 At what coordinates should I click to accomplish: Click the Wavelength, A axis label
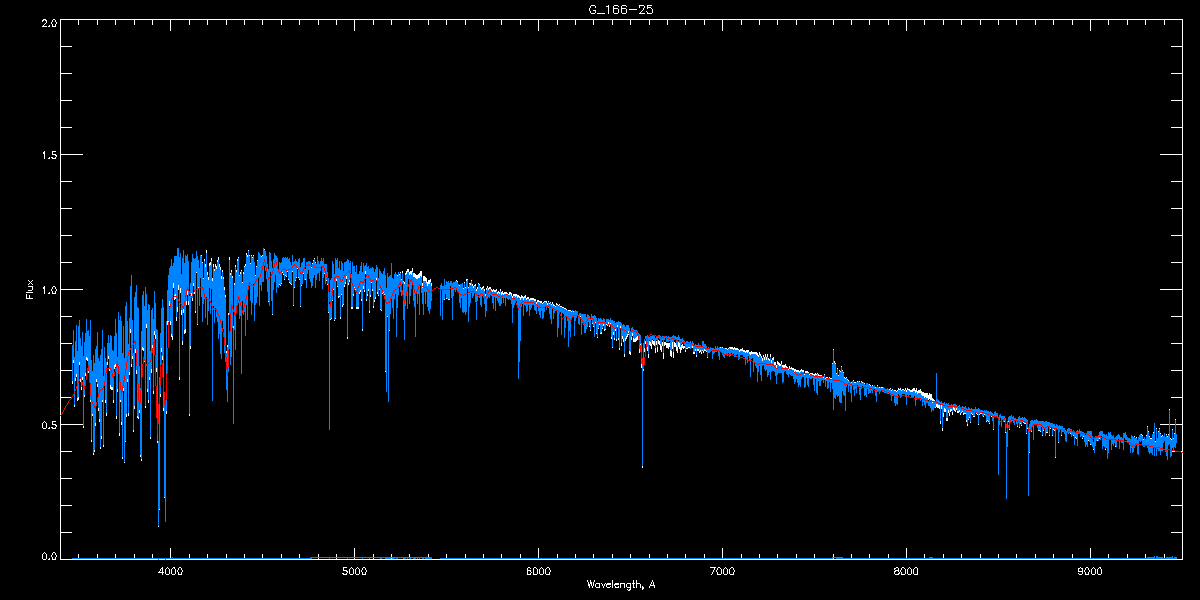coord(620,584)
